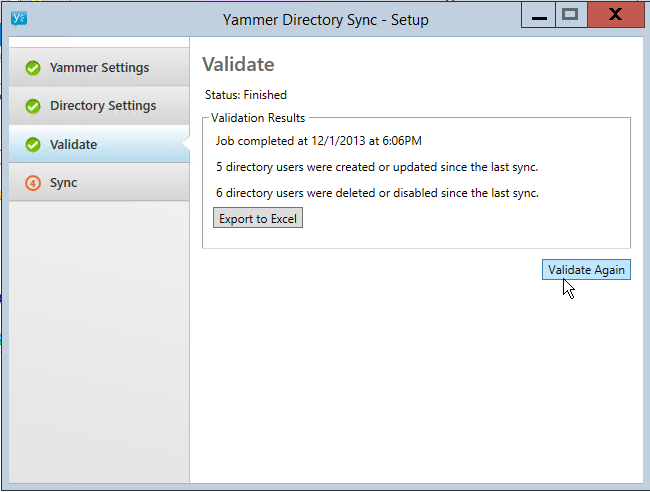650x492 pixels.
Task: Click the green checkmark beside Yammer Settings
Action: [x=33, y=68]
